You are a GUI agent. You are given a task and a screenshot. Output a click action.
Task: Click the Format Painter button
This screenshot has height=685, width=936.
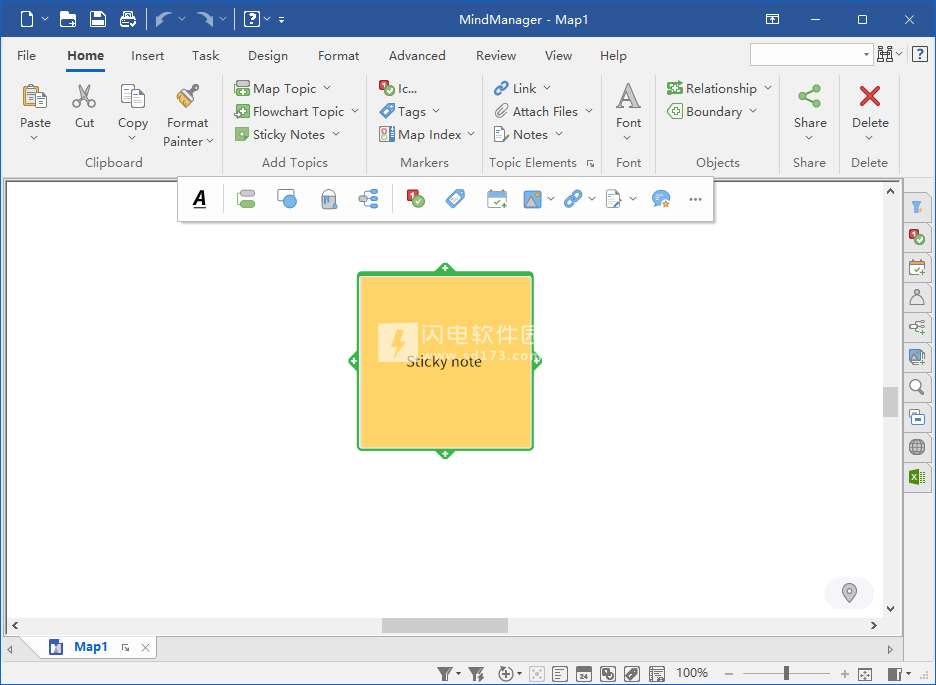coord(187,116)
